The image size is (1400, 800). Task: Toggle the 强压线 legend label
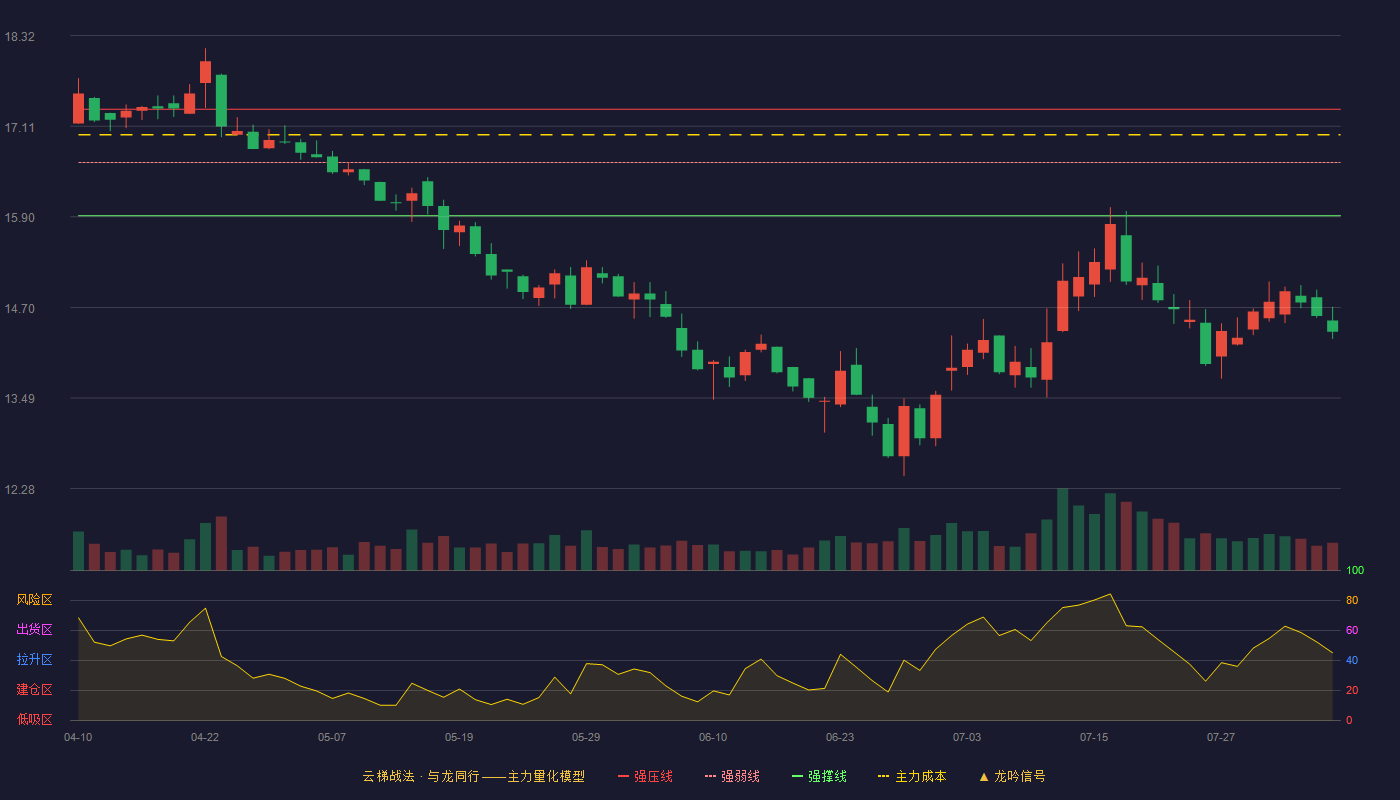tap(653, 776)
